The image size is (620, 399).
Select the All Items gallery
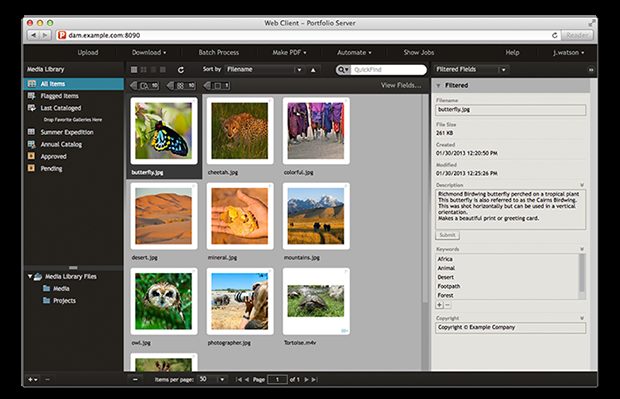(x=74, y=84)
